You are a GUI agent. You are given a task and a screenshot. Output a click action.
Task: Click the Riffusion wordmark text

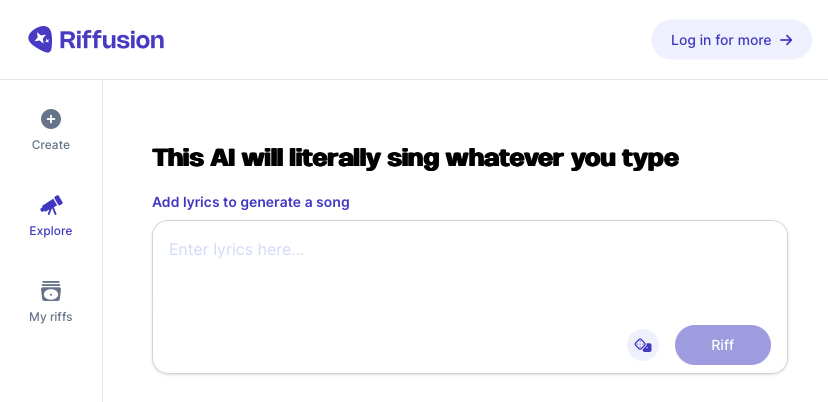click(111, 40)
